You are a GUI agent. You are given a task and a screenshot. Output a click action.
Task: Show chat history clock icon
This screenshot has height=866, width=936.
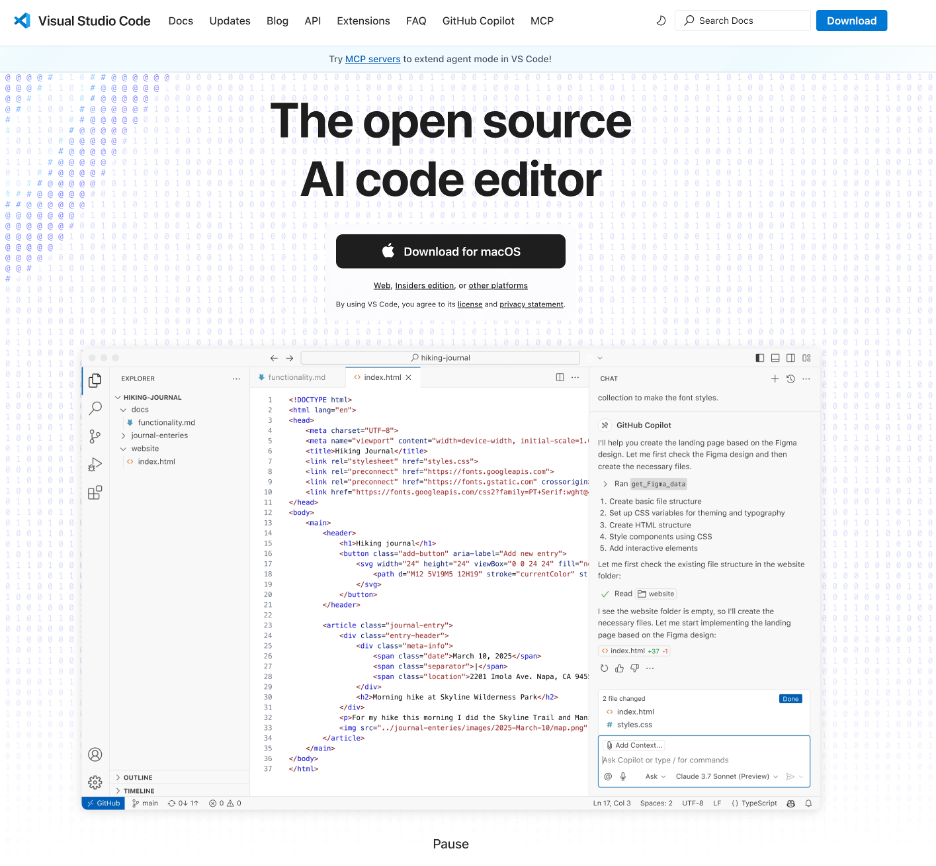click(791, 378)
